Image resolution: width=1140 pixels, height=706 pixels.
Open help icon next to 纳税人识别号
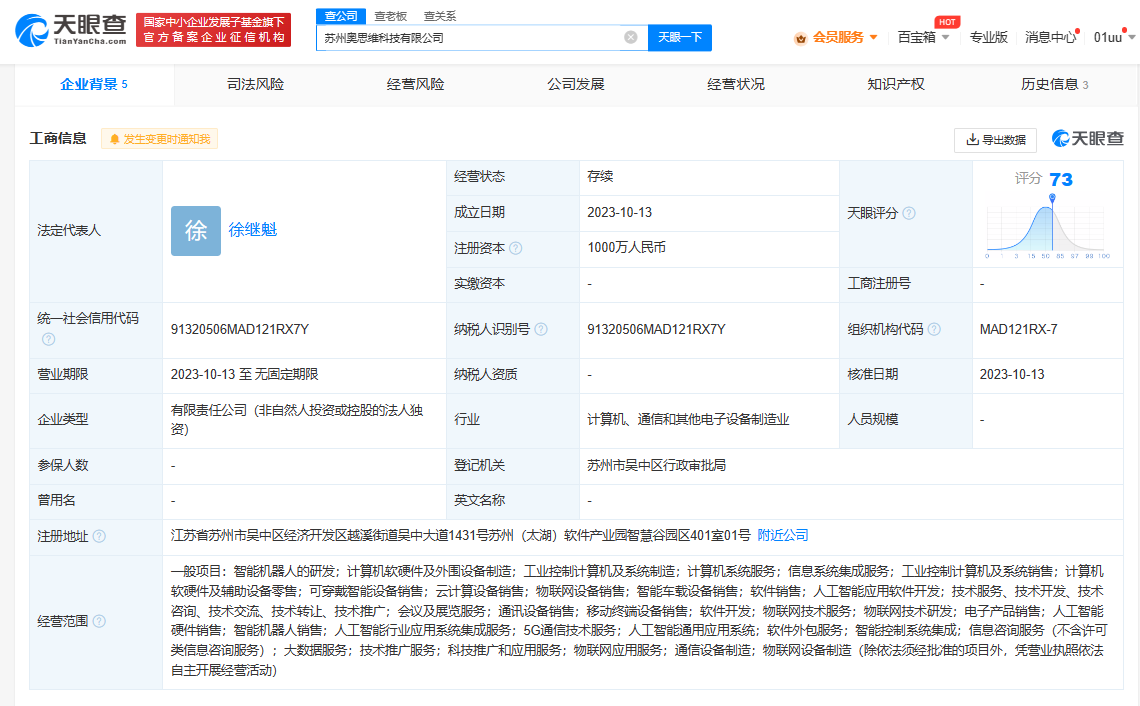(541, 329)
